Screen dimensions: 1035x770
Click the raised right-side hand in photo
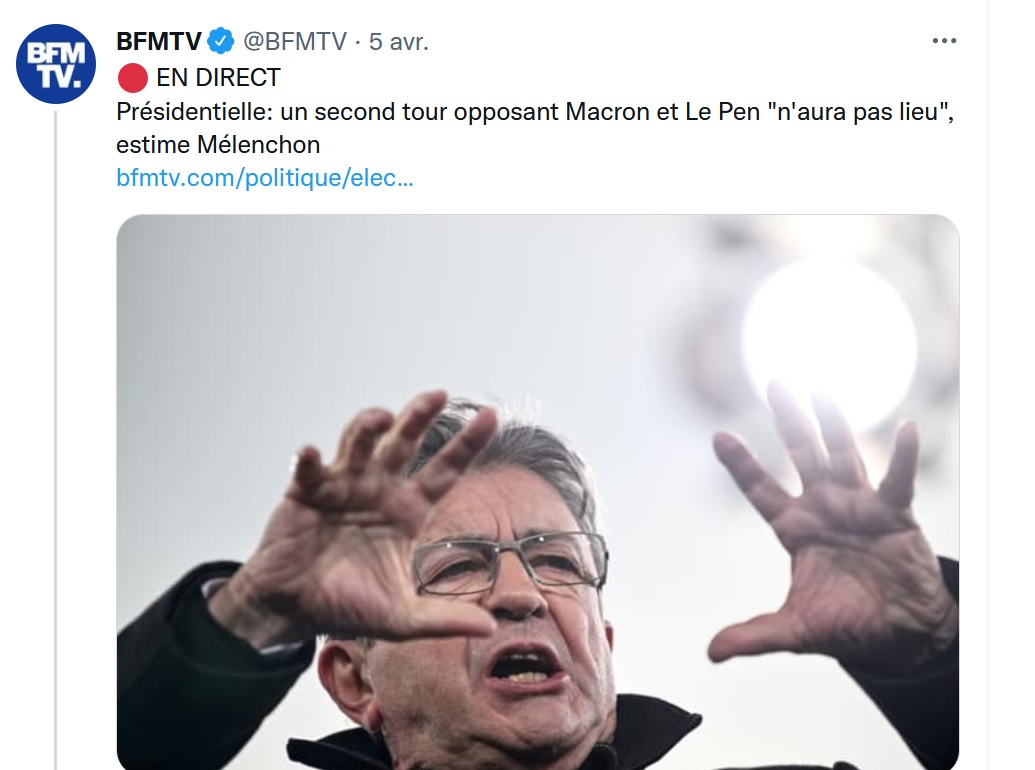pyautogui.click(x=833, y=526)
